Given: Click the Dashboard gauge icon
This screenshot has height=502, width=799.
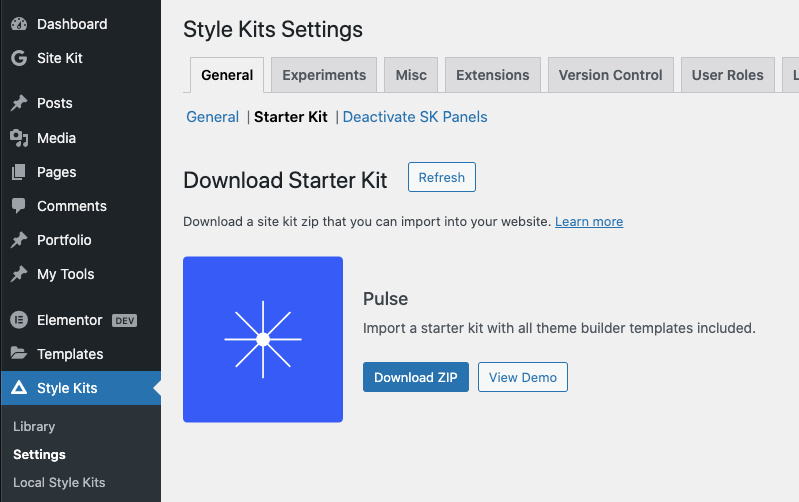Looking at the screenshot, I should click(x=19, y=24).
